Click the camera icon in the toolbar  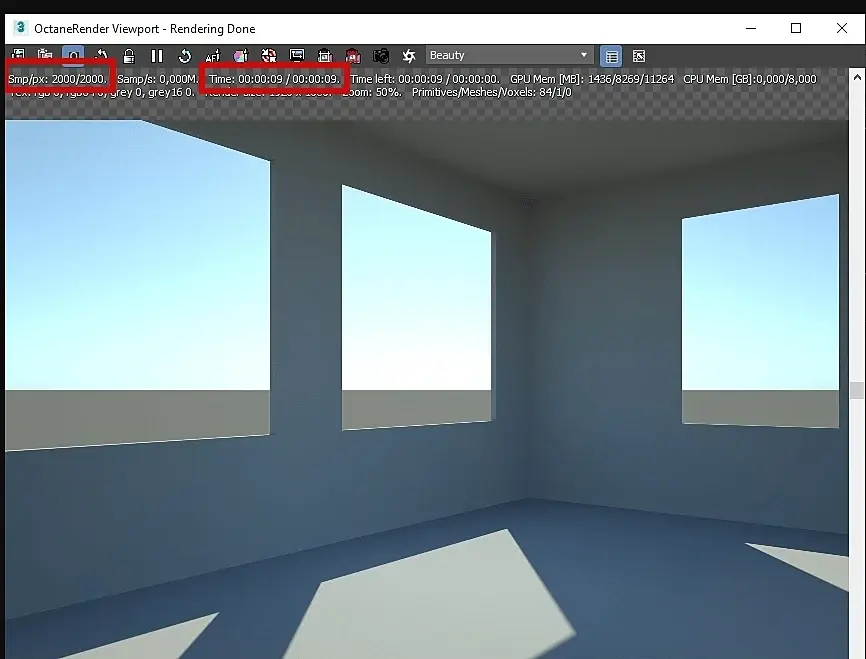point(381,56)
